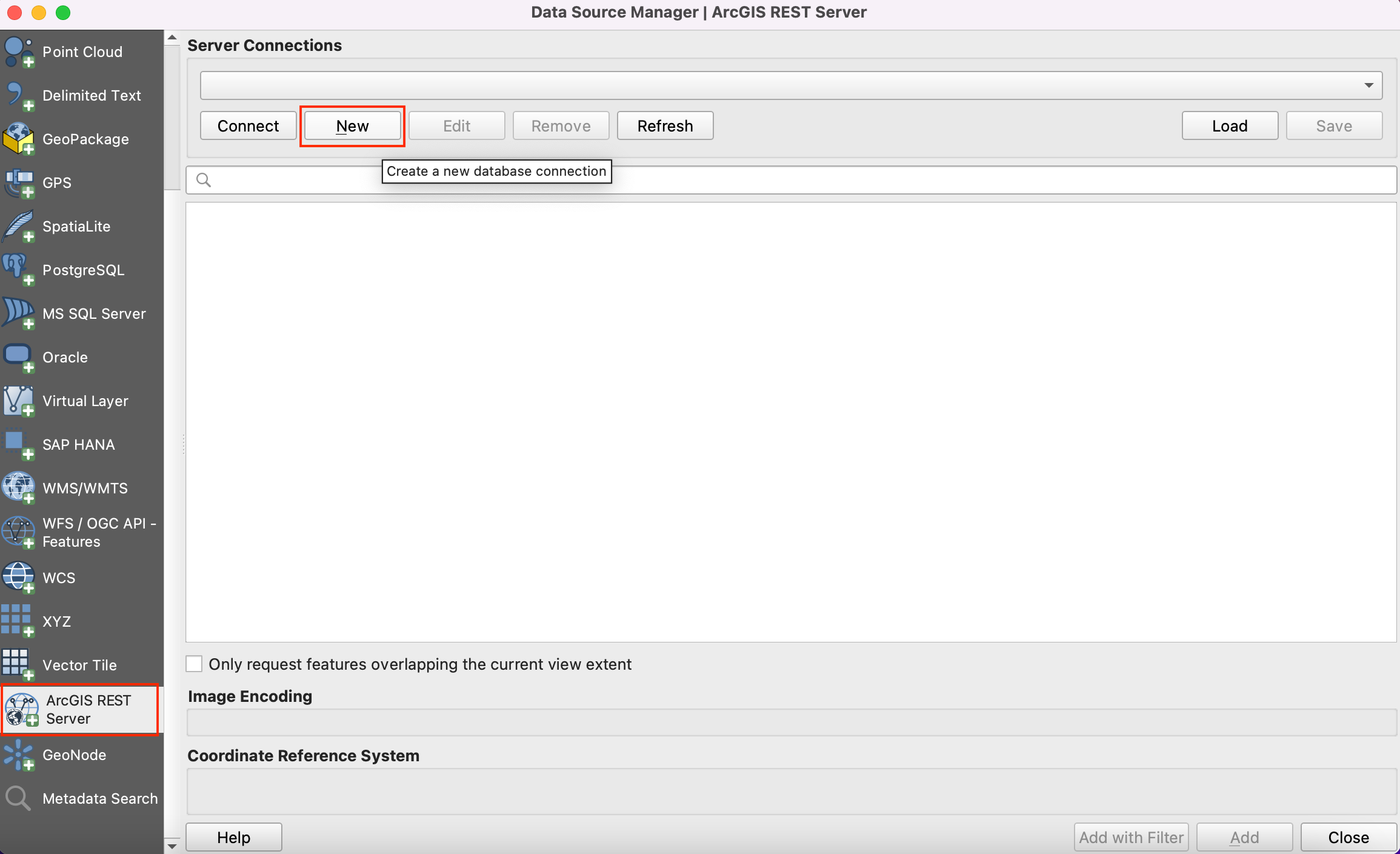Click the New connection button
Screen dimensions: 1400x854
(352, 126)
